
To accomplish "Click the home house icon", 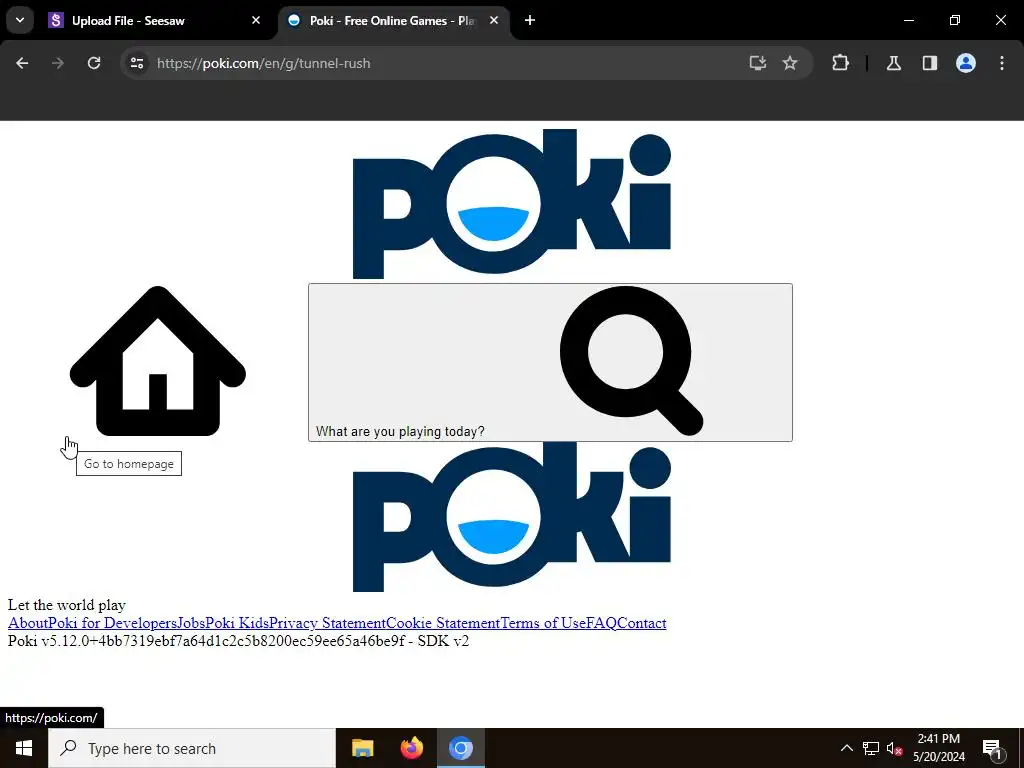I will click(x=157, y=361).
